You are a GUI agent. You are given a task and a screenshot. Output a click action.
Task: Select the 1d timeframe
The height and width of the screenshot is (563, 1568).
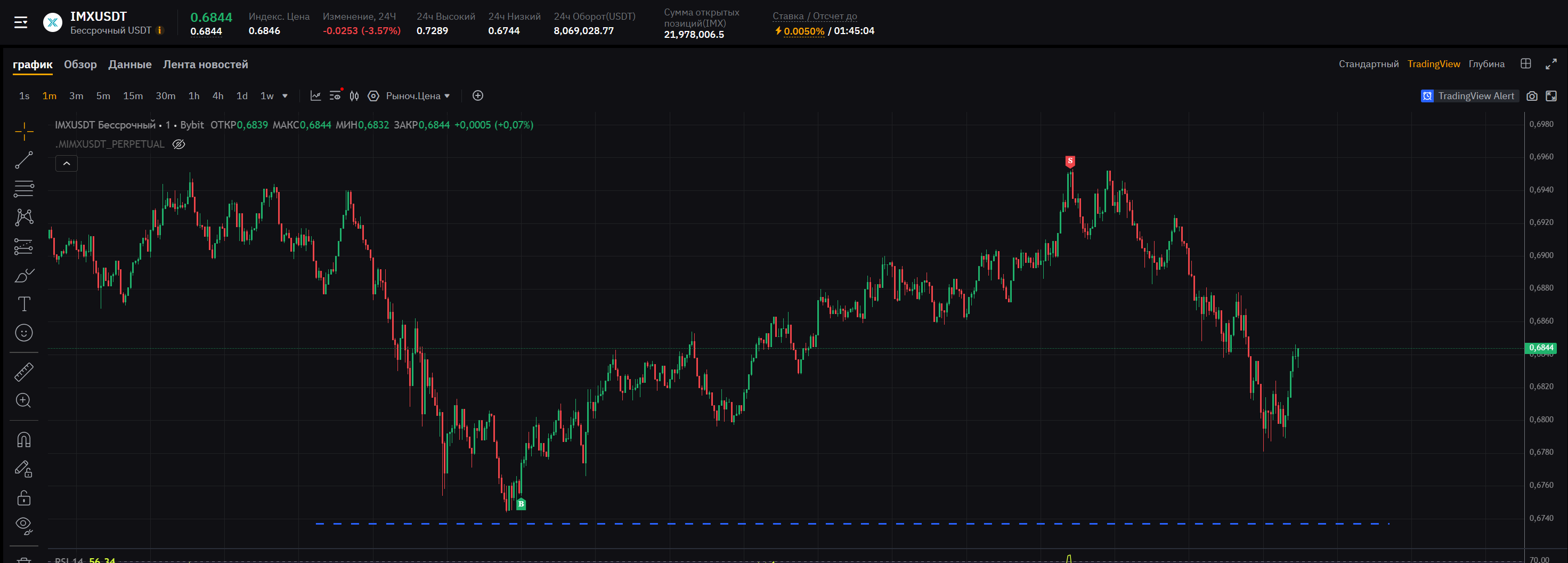coord(242,95)
